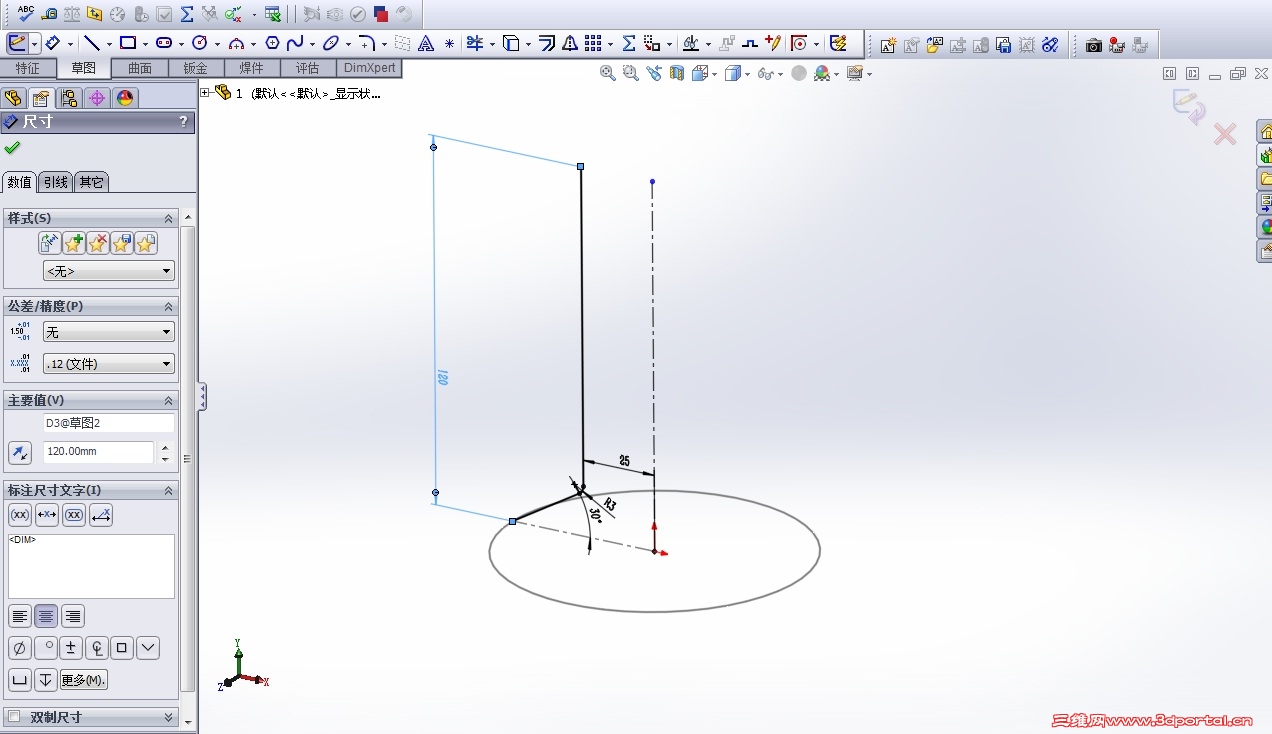Screen dimensions: 1272x734
Task: Select the Convert Entities tool
Action: point(511,43)
